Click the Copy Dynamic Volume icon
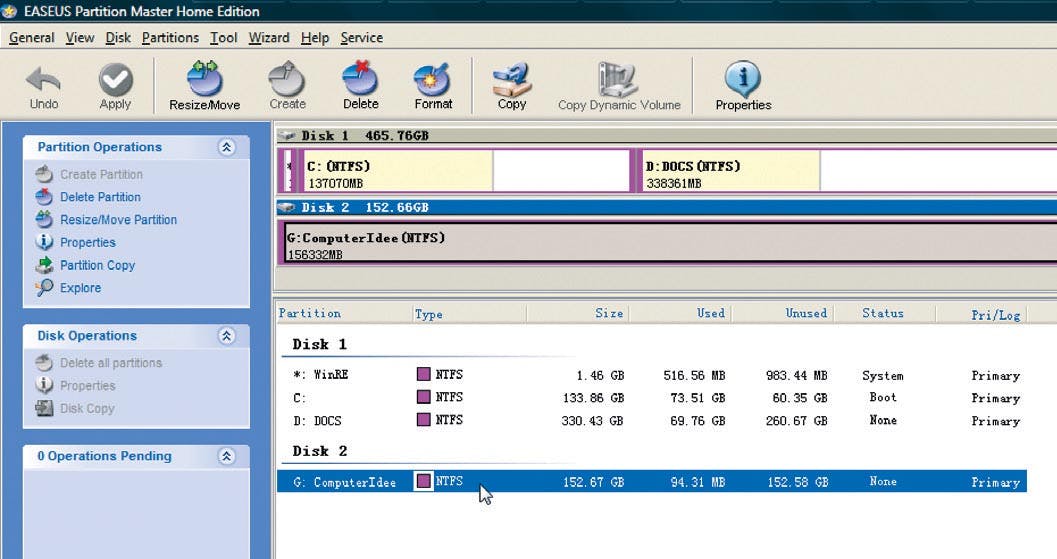 (x=618, y=79)
